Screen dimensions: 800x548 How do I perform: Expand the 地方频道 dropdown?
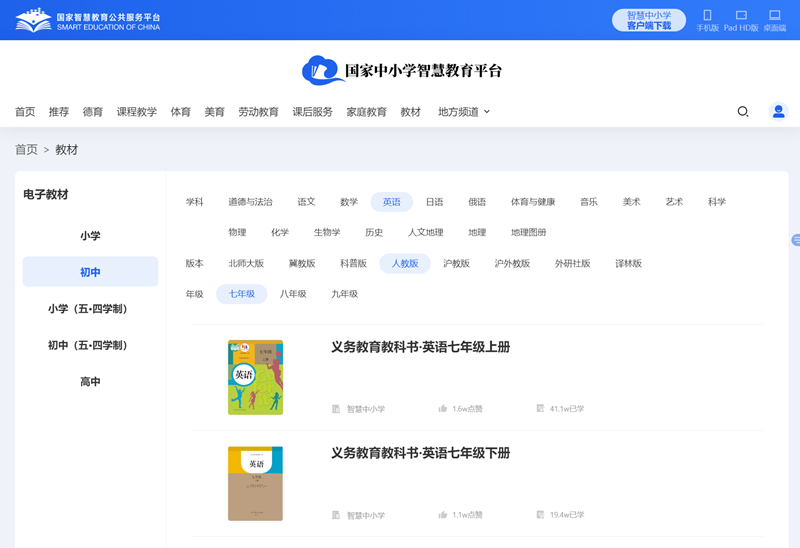click(464, 112)
